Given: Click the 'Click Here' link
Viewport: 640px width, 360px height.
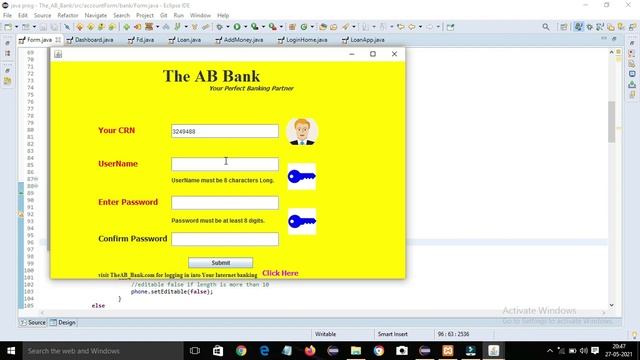Looking at the screenshot, I should pyautogui.click(x=280, y=273).
